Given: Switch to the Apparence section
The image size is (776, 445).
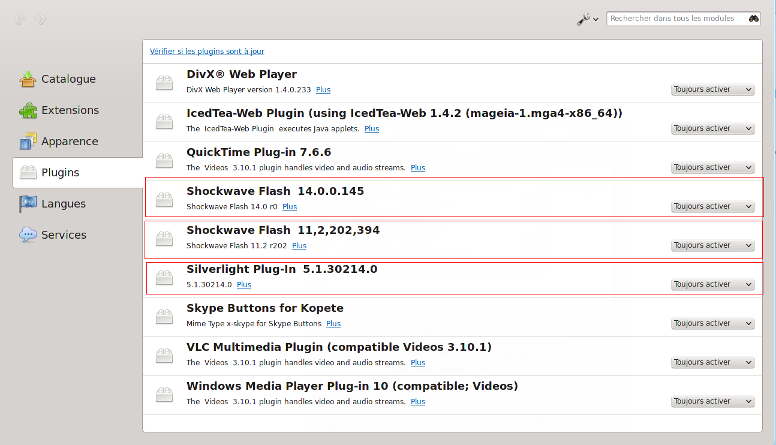Looking at the screenshot, I should [x=59, y=142].
